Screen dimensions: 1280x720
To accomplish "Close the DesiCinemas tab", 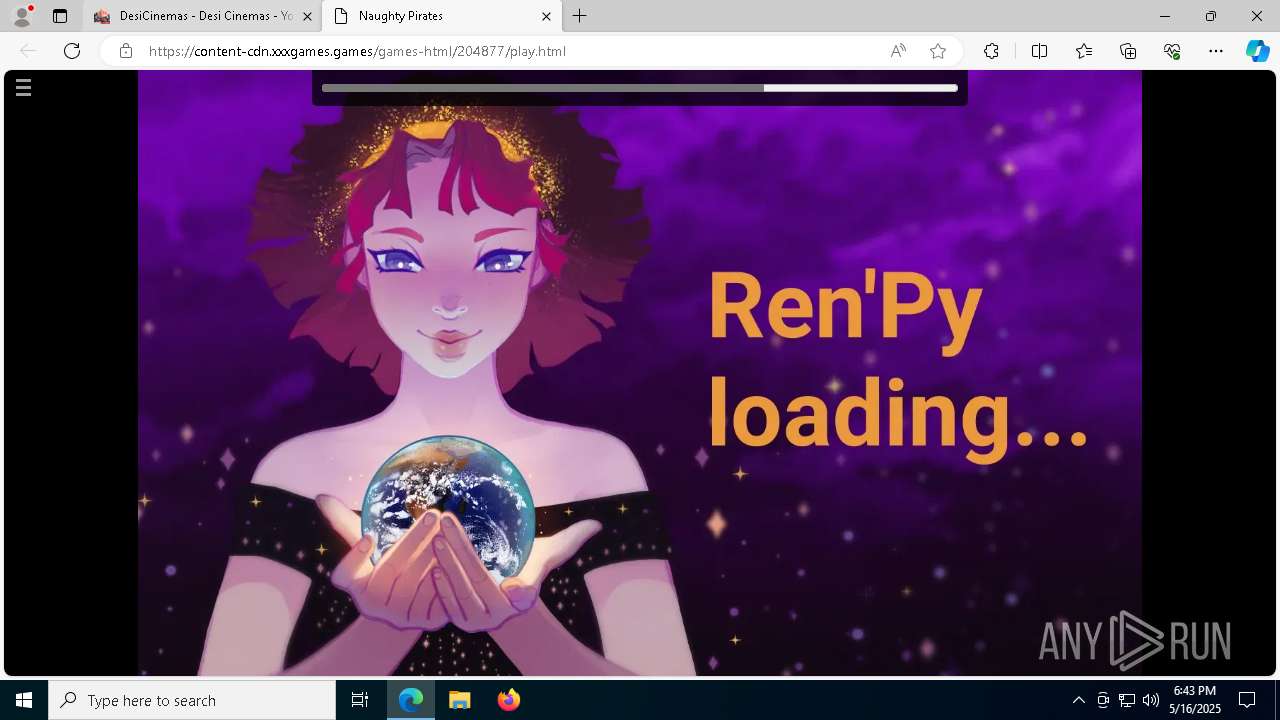I will 307,16.
